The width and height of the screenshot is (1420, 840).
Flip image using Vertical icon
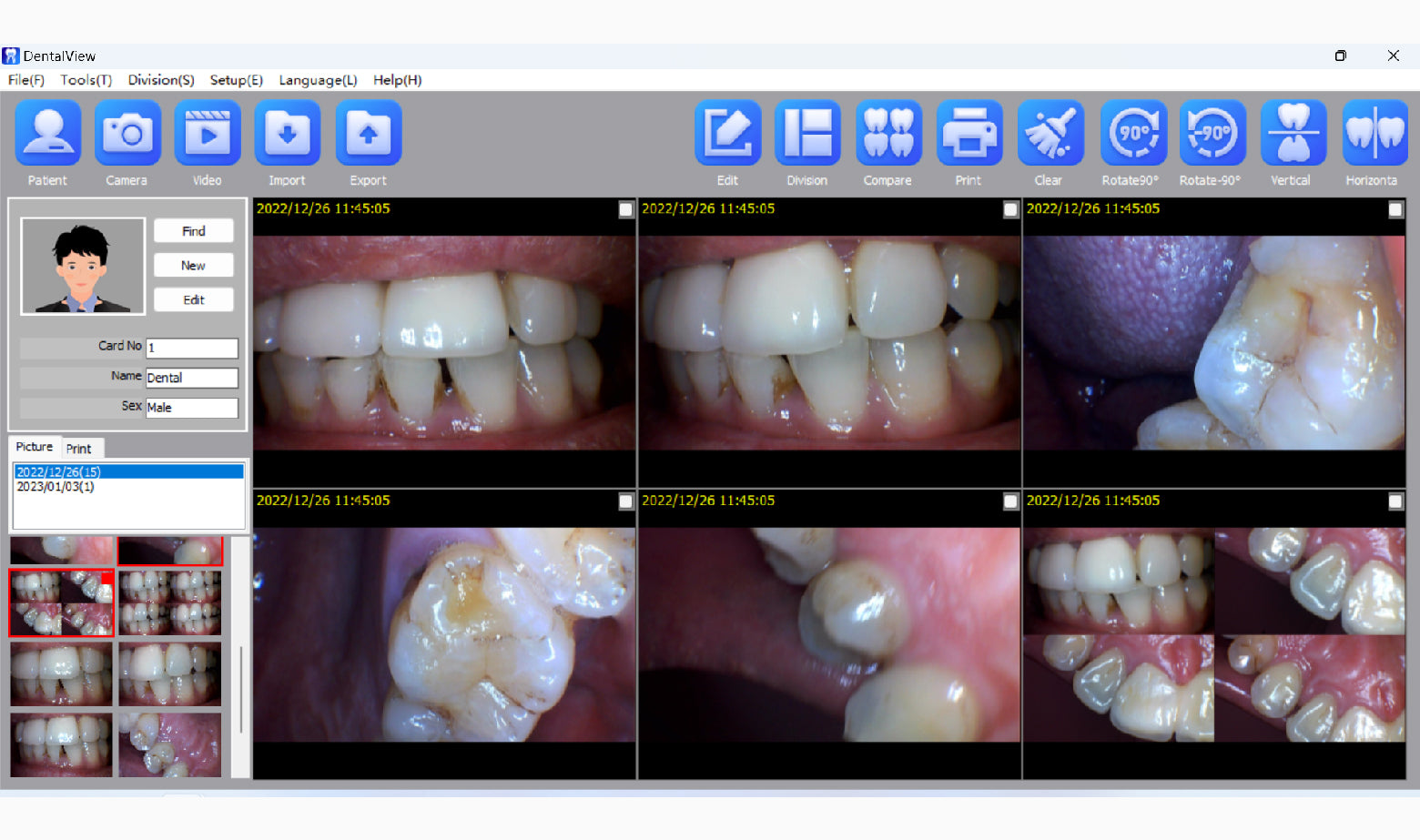[1292, 134]
